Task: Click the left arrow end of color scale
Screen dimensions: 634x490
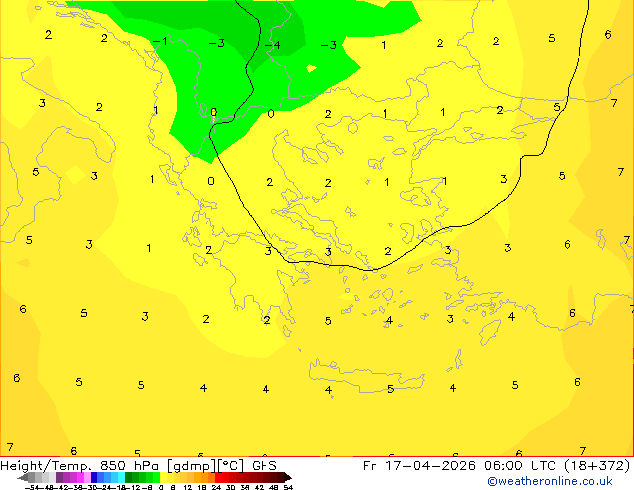Action: [x=23, y=477]
